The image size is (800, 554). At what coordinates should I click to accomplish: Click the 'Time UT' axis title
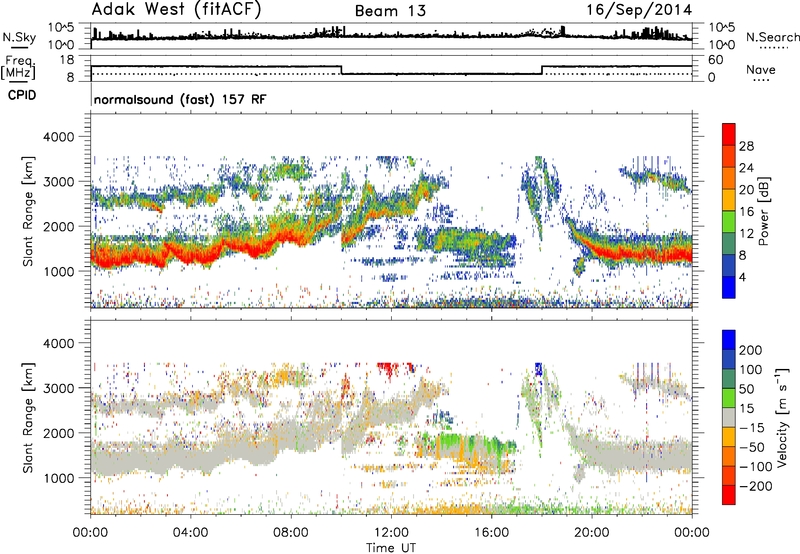(391, 548)
